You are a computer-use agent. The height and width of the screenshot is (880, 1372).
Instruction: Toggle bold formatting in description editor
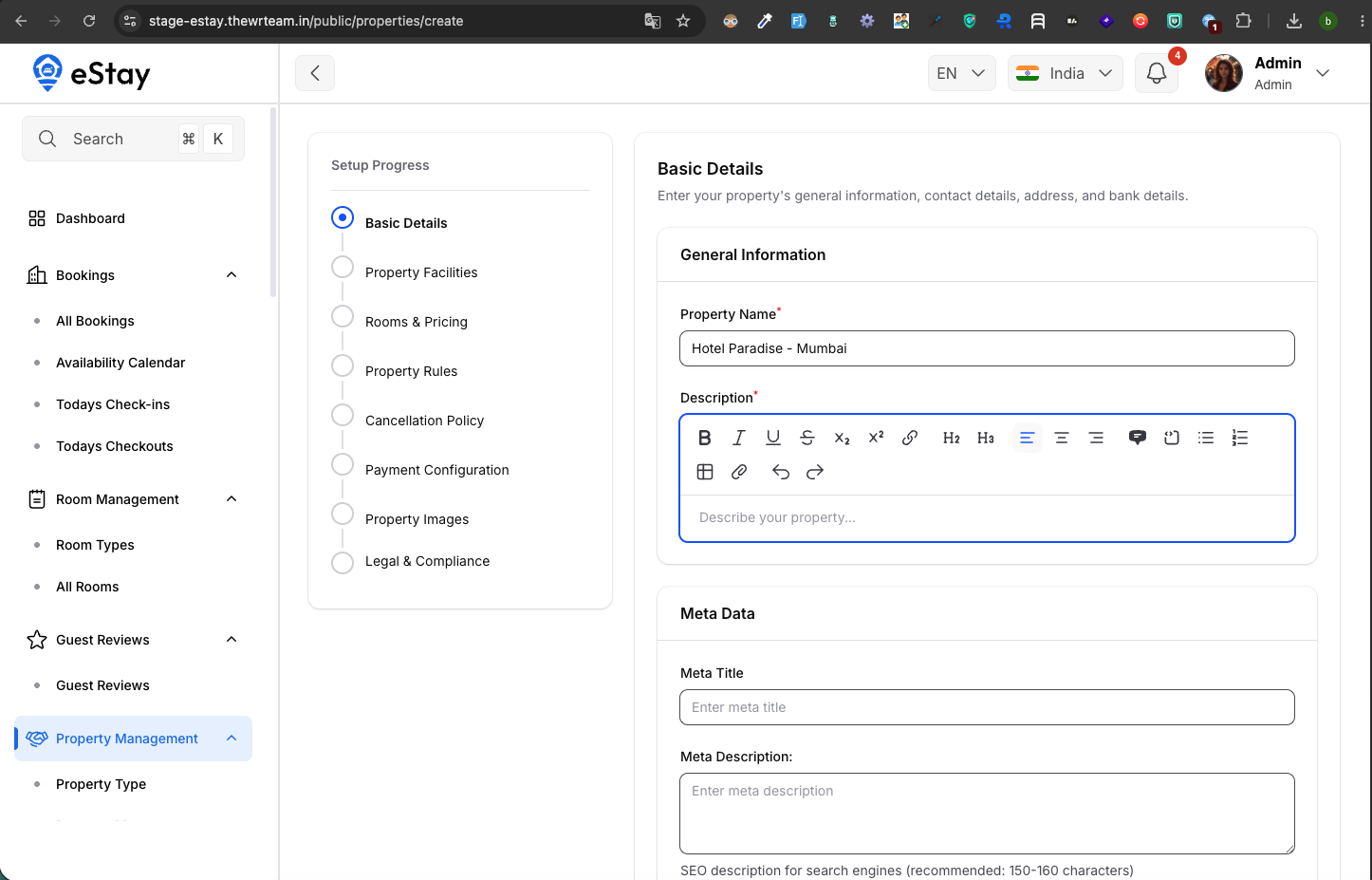pyautogui.click(x=704, y=438)
